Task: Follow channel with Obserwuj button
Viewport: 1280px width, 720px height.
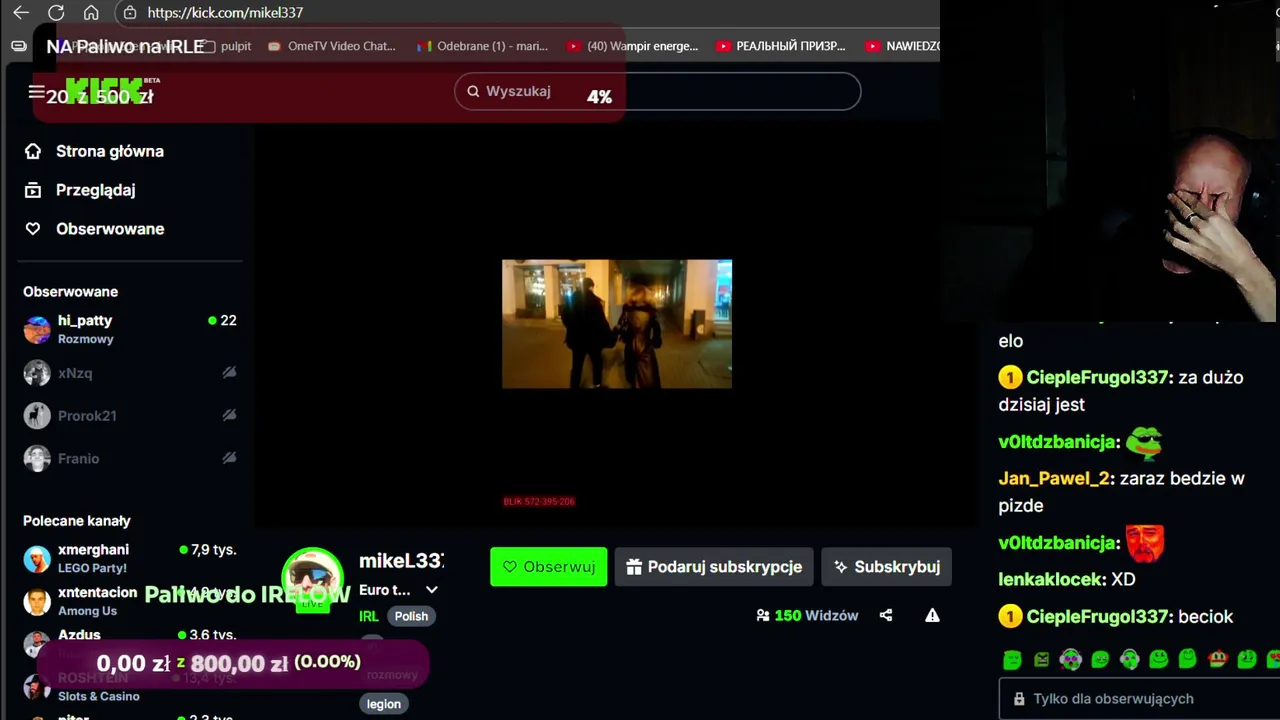Action: pos(548,567)
